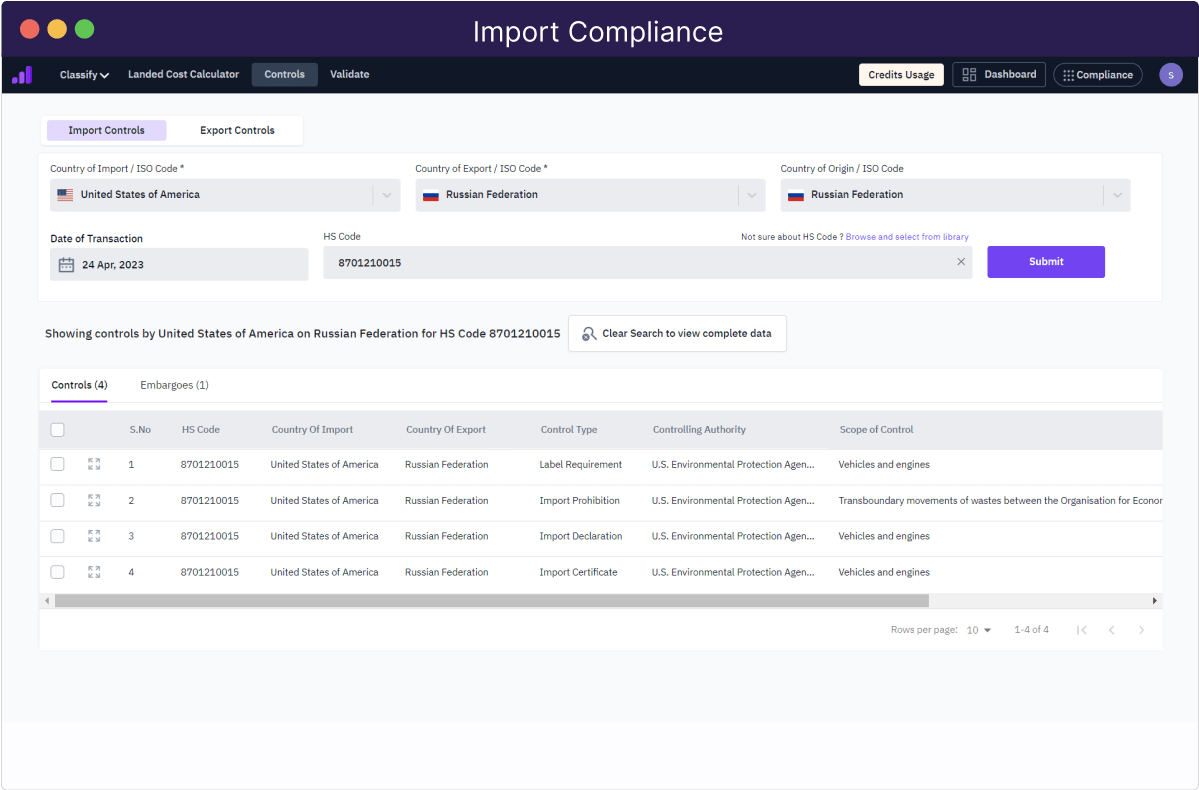The width and height of the screenshot is (1199, 790).
Task: Open the calendar in Date of Transaction
Action: click(65, 264)
